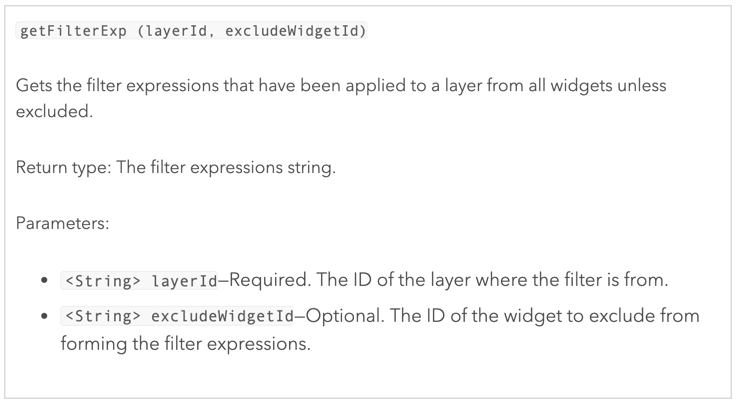This screenshot has height=400, width=736.
Task: Click the first bullet point marker
Action: tap(45, 281)
